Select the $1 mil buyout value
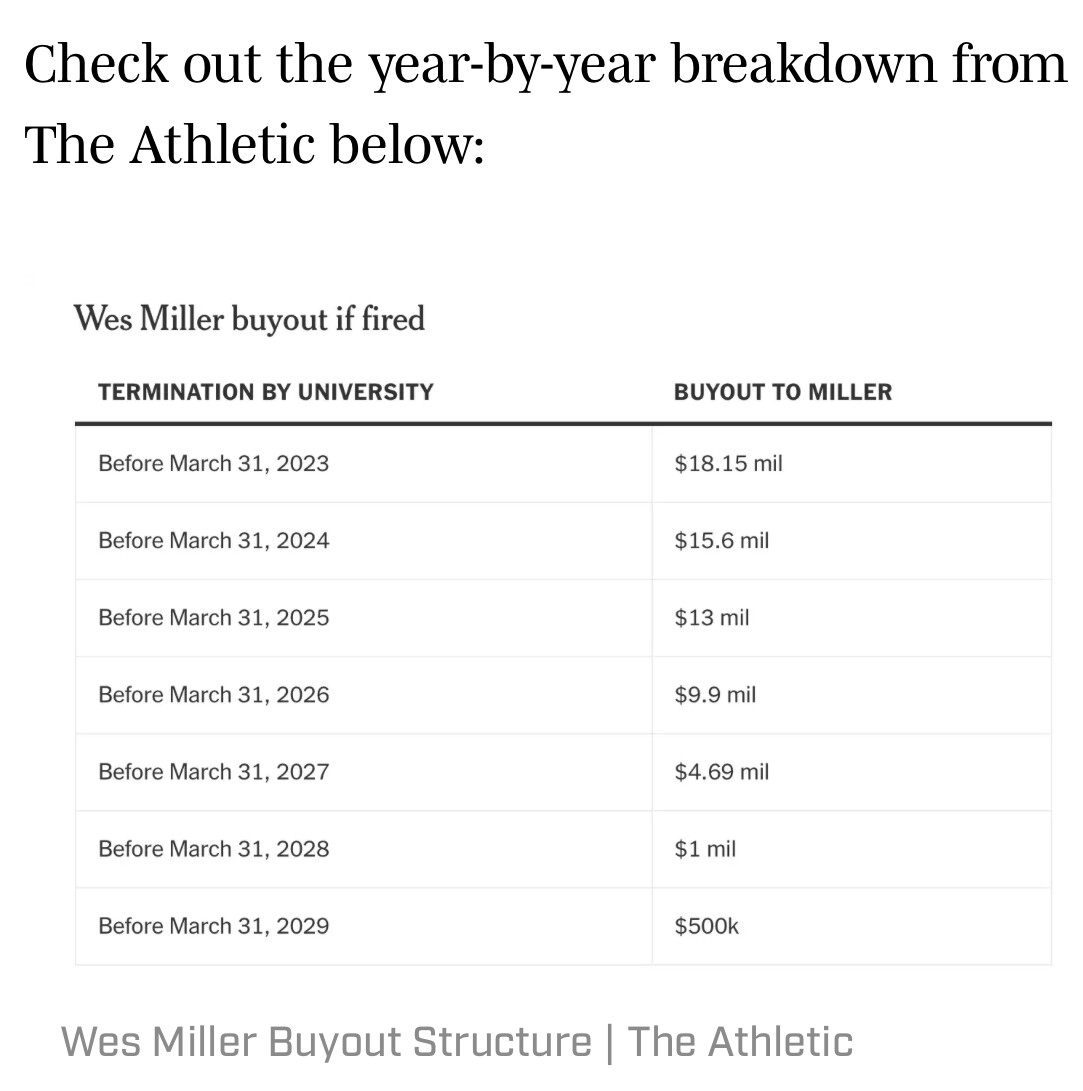 (705, 848)
